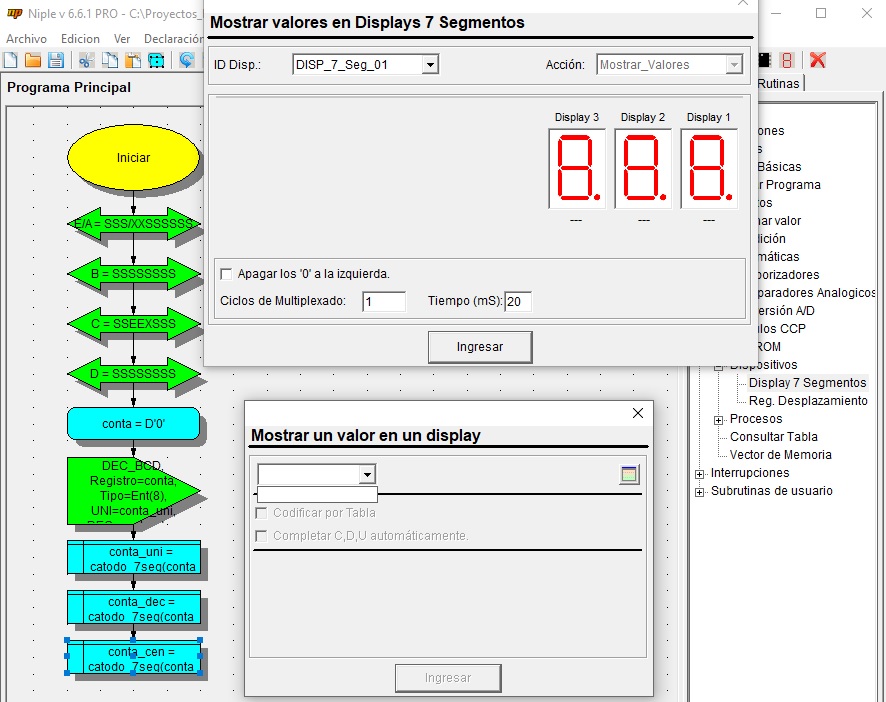Toggle Completar C,D,U automáticamente checkbox
The width and height of the screenshot is (886, 702).
pyautogui.click(x=261, y=536)
